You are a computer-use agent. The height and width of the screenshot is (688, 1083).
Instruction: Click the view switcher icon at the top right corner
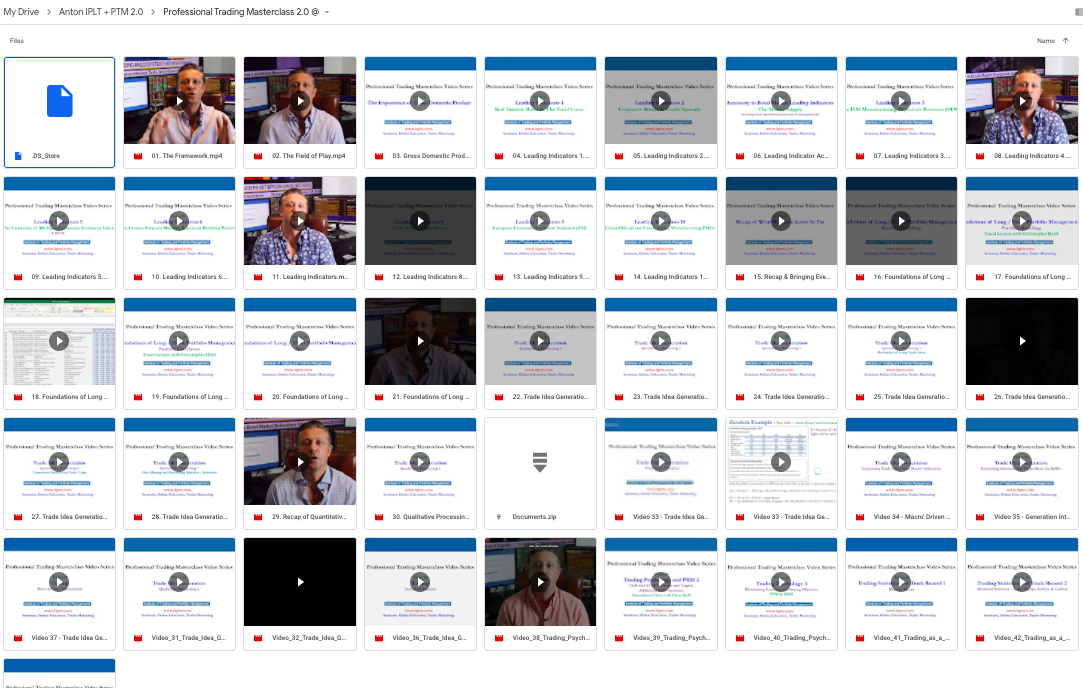tap(1076, 10)
